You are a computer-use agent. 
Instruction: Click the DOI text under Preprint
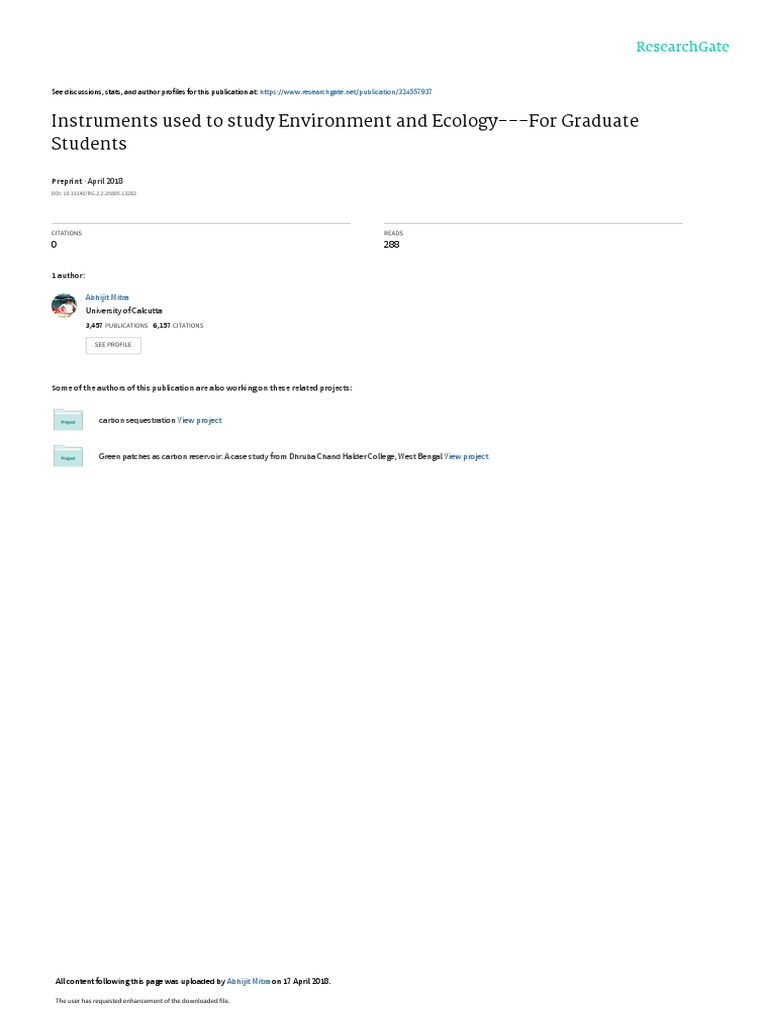[94, 193]
